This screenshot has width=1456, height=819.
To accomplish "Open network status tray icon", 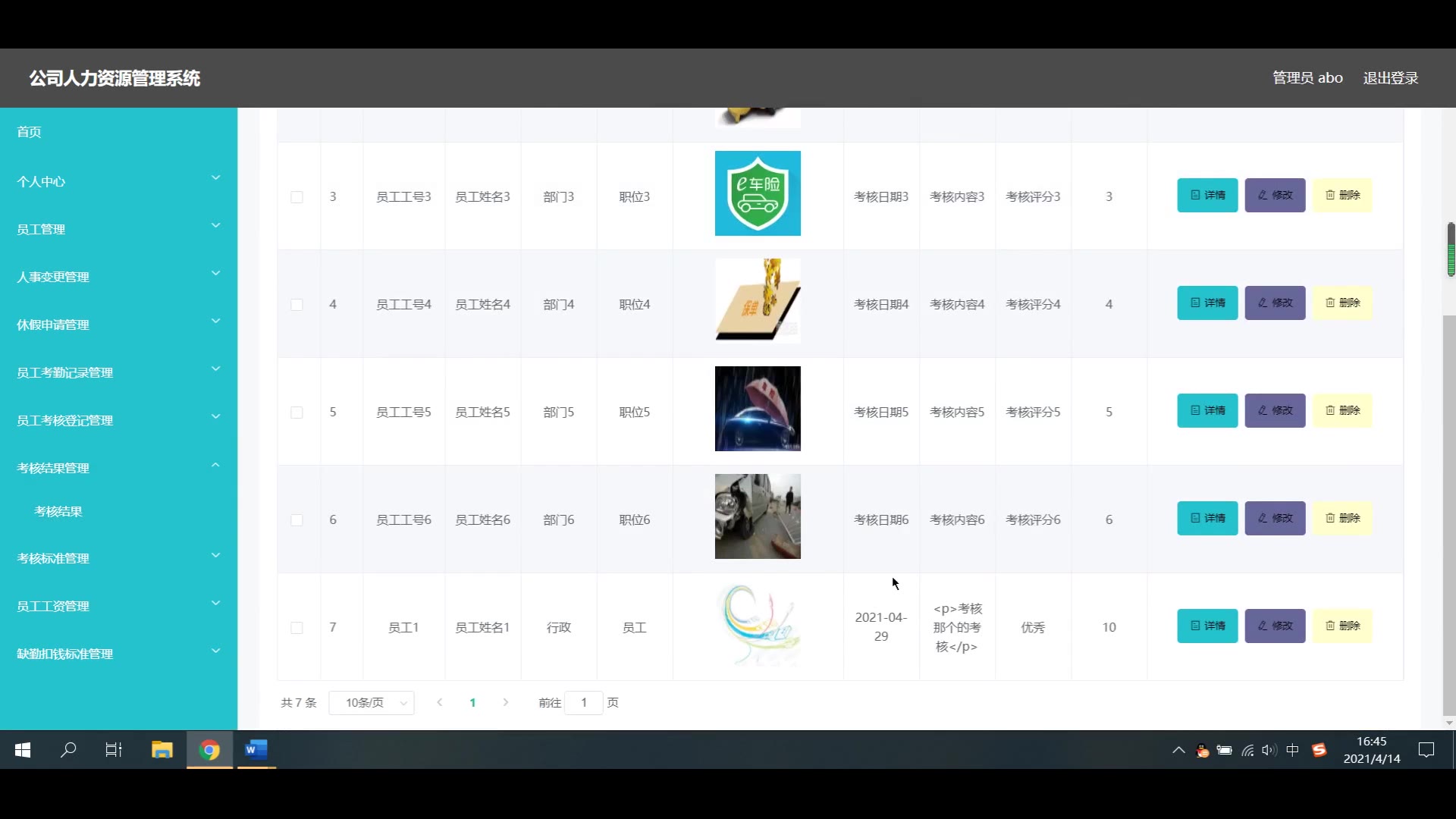I will (x=1247, y=750).
